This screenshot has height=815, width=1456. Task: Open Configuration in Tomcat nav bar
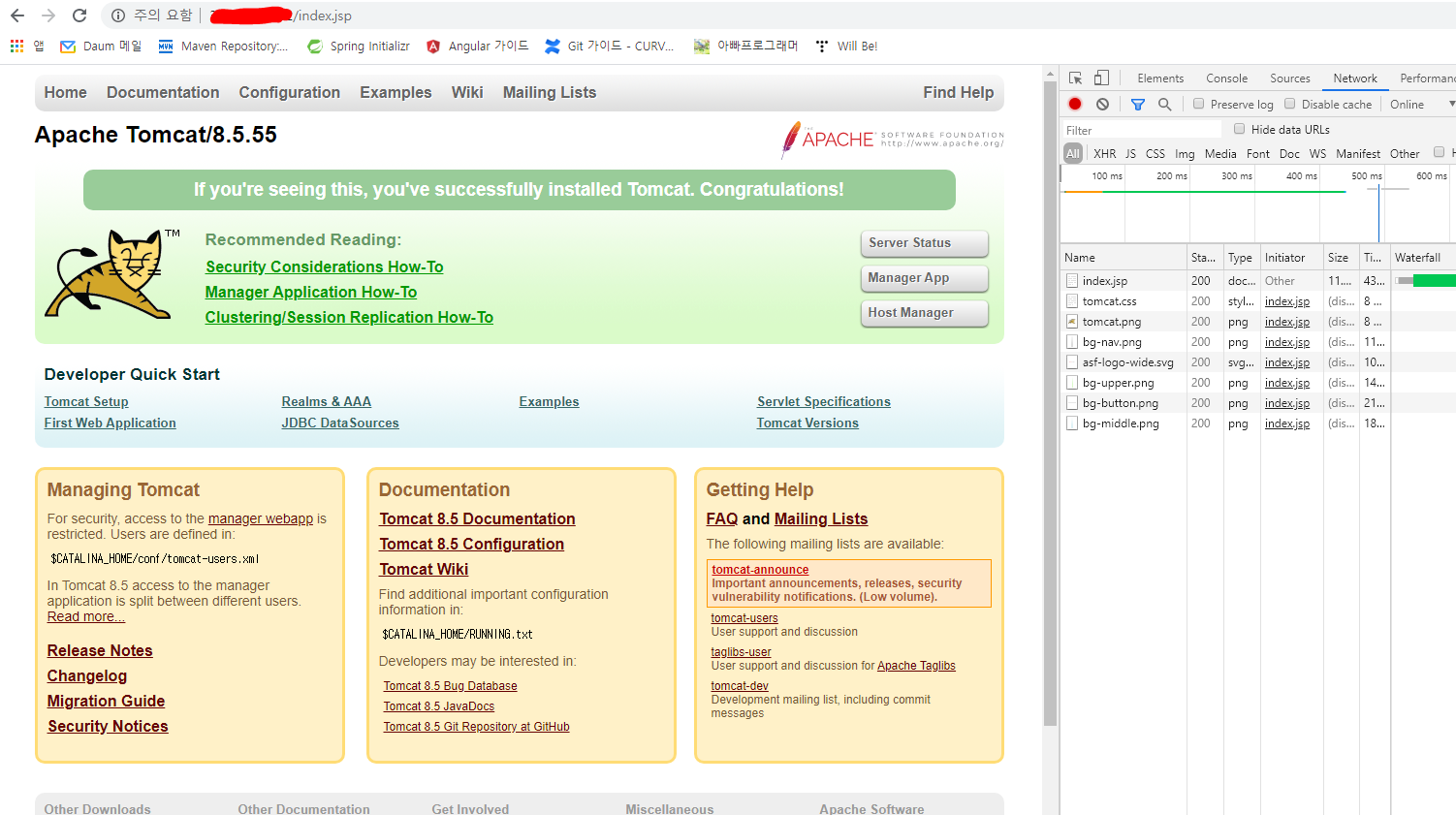pos(289,92)
